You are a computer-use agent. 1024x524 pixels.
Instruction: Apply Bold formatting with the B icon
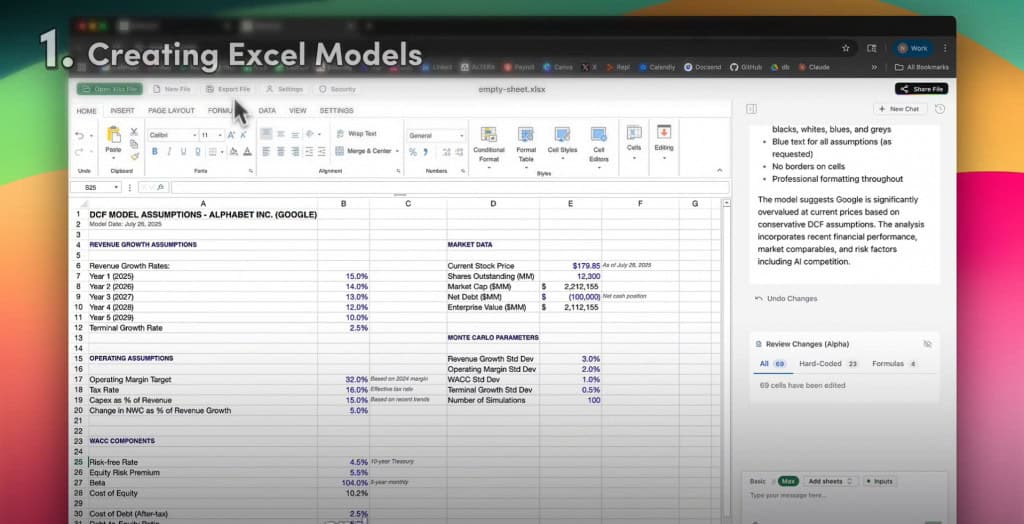(x=155, y=152)
